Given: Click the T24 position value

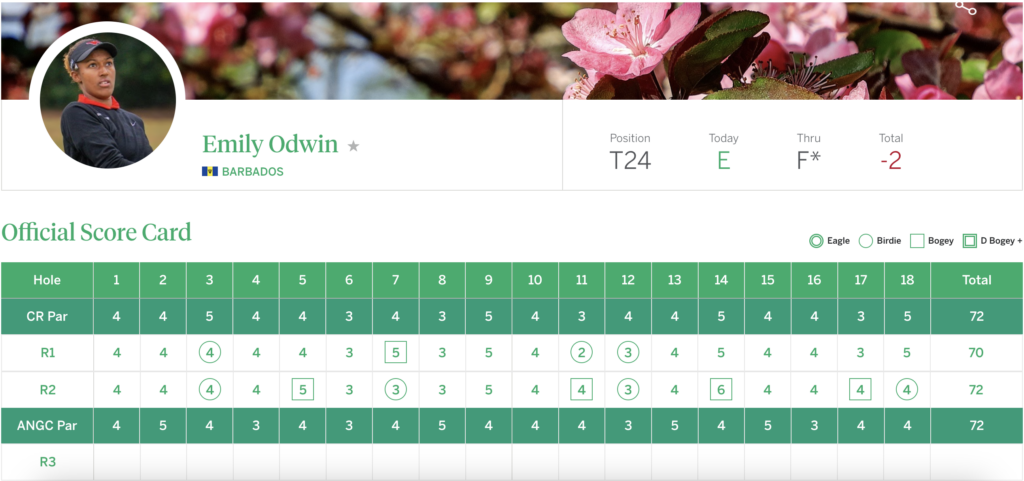Looking at the screenshot, I should click(630, 161).
